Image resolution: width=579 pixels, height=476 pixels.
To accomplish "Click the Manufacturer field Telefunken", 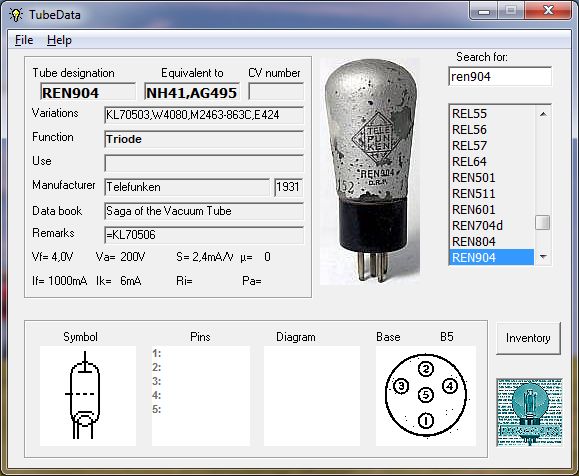I will point(187,187).
